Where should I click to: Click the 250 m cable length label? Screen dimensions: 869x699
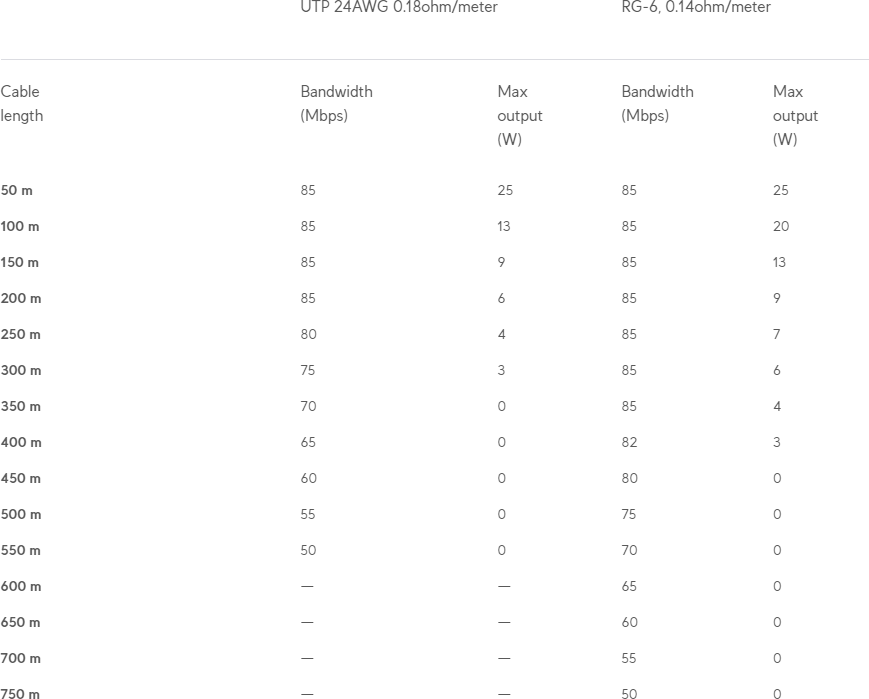pos(20,334)
